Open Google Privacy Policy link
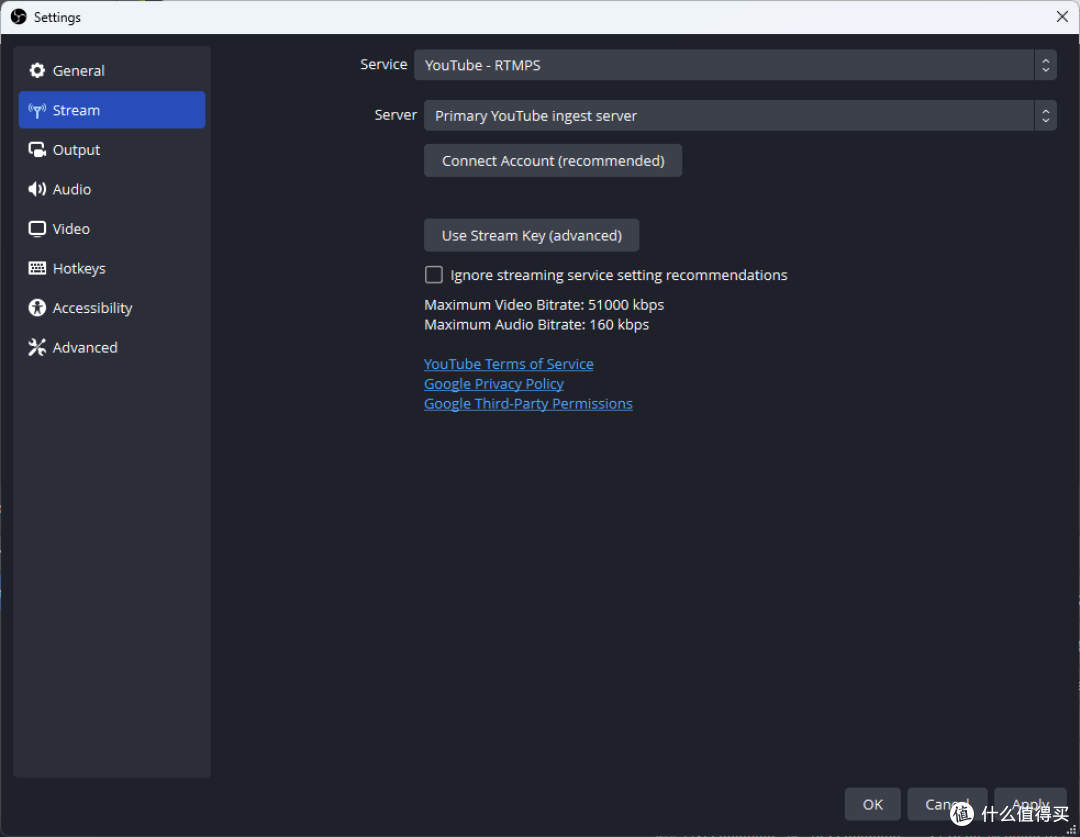Screen dimensions: 1080x837 click(494, 384)
